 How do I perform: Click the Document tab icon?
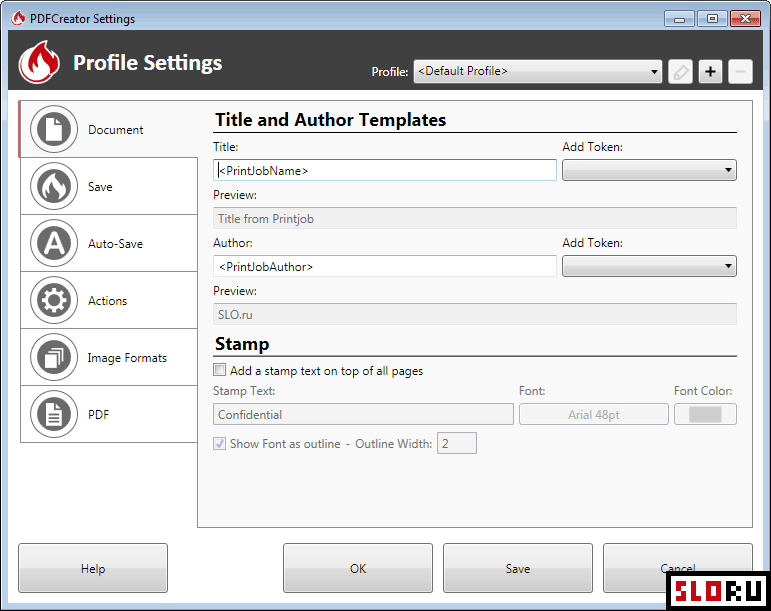click(54, 129)
